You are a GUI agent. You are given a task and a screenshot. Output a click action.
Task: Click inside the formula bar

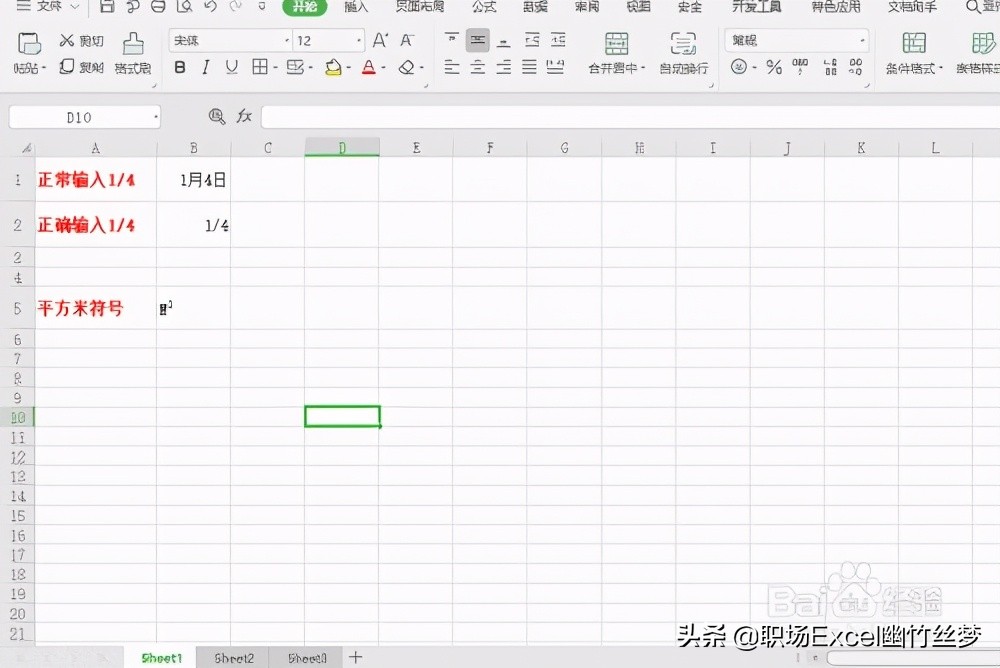coord(600,116)
